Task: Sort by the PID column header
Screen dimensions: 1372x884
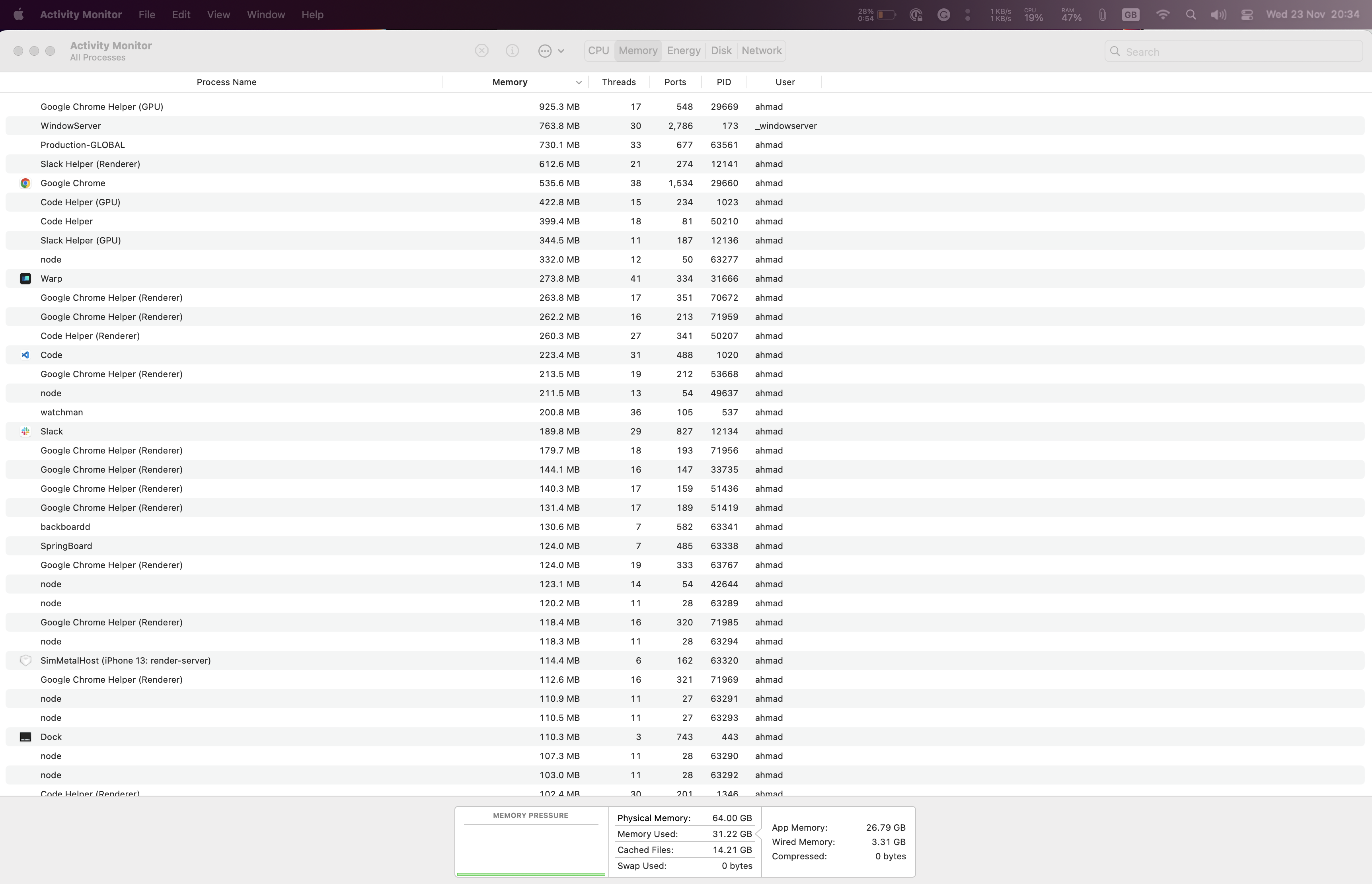Action: tap(724, 82)
